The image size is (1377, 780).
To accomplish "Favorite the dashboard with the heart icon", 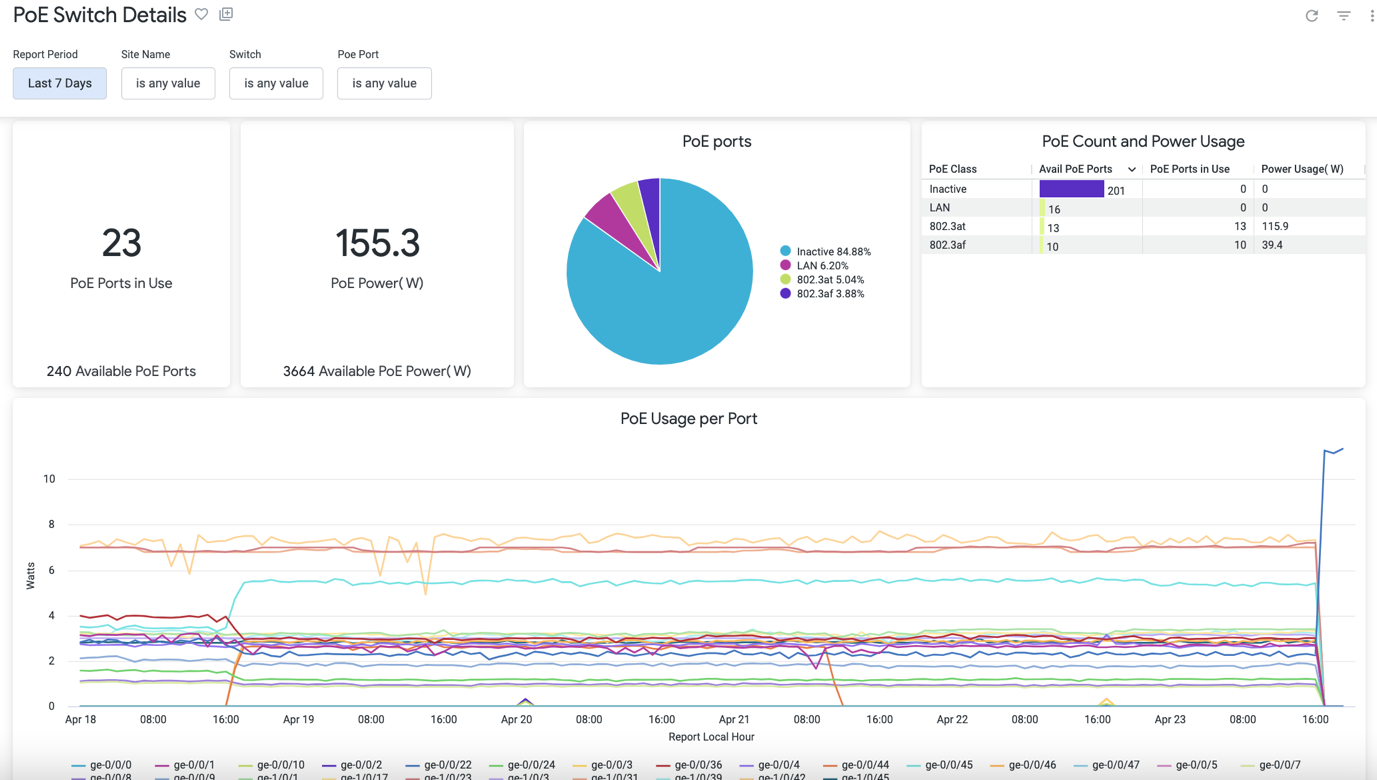I will point(201,15).
